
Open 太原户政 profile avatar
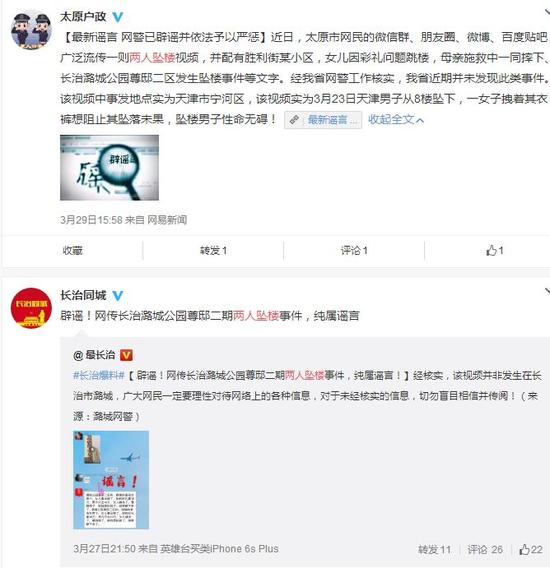click(31, 29)
